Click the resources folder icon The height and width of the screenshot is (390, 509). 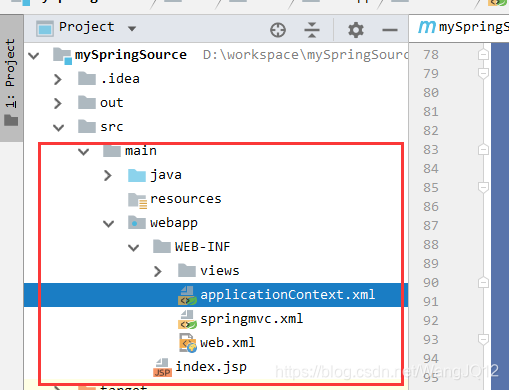(137, 200)
